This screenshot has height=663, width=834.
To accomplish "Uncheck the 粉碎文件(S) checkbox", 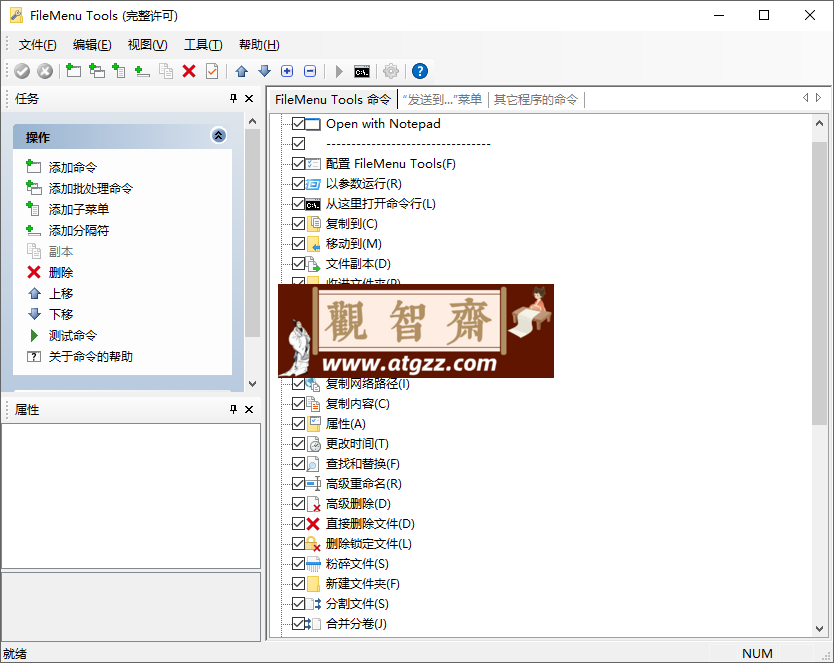I will pyautogui.click(x=298, y=564).
